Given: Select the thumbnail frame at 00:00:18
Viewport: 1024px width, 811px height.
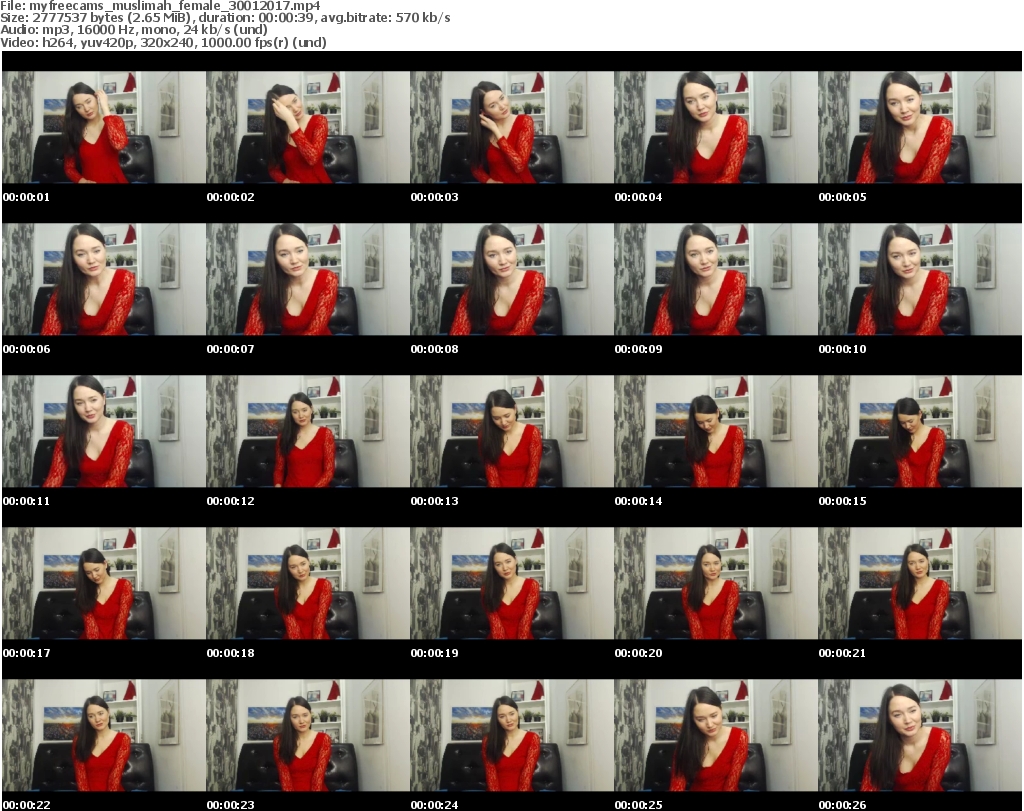Looking at the screenshot, I should click(x=308, y=583).
